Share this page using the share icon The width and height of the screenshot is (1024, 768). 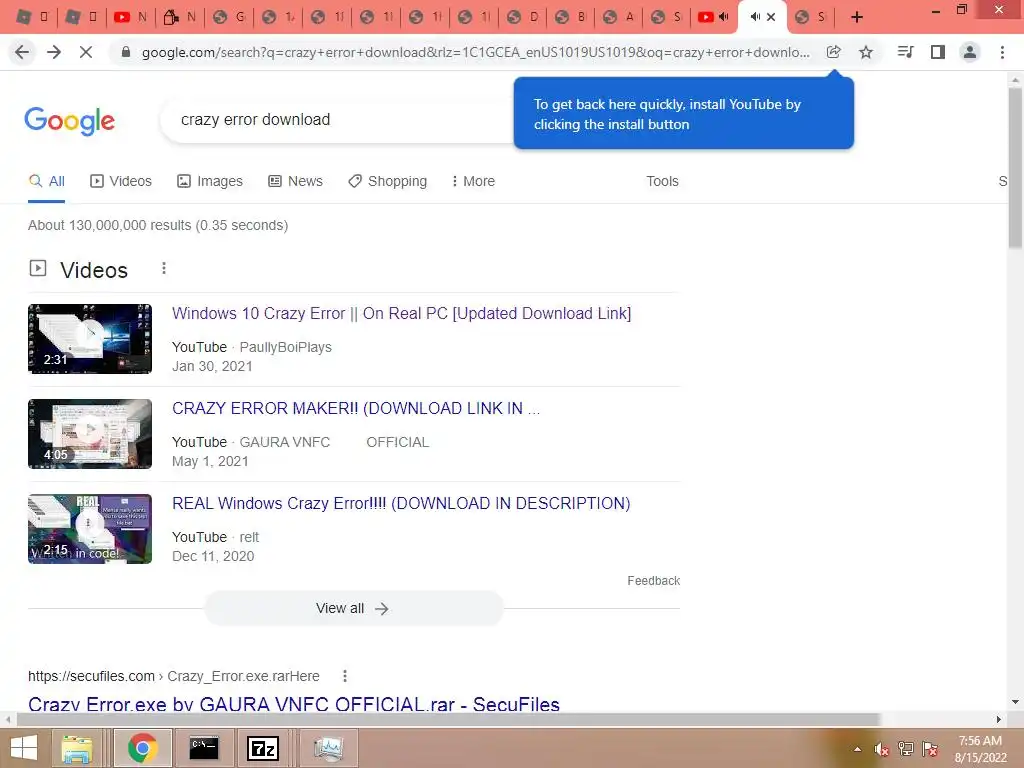click(x=833, y=52)
